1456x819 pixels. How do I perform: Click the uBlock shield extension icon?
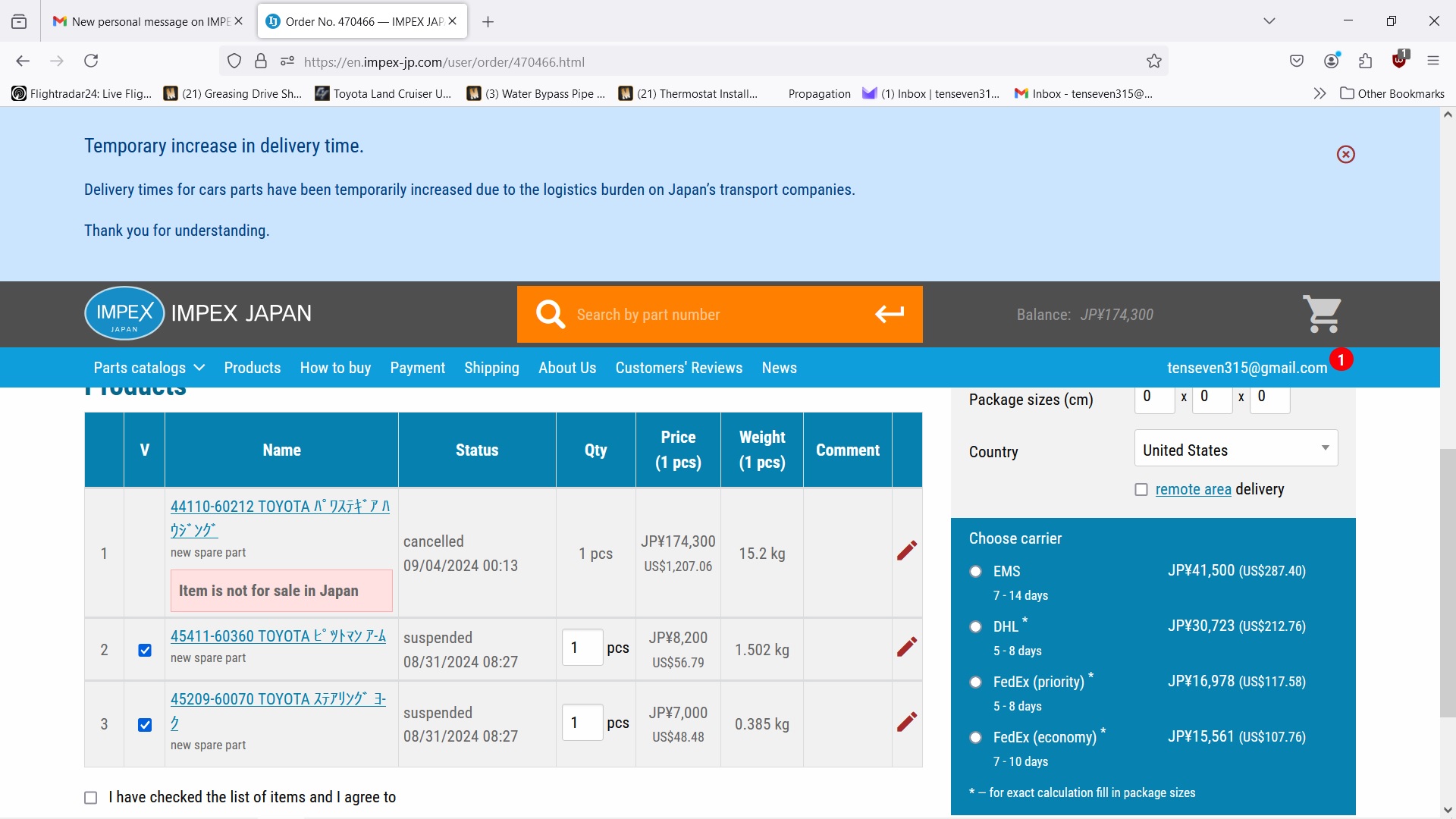click(1400, 60)
